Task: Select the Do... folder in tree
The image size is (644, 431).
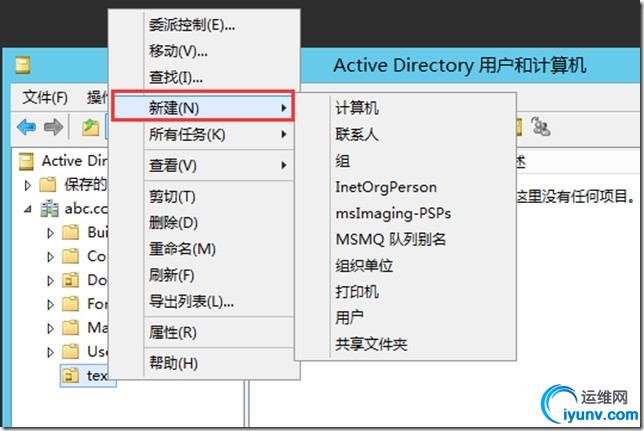Action: pos(84,280)
